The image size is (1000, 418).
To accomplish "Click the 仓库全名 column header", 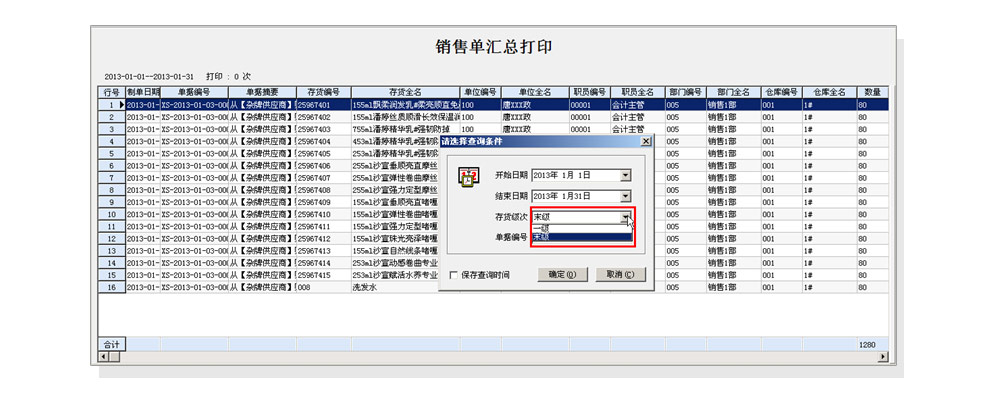I will [830, 93].
